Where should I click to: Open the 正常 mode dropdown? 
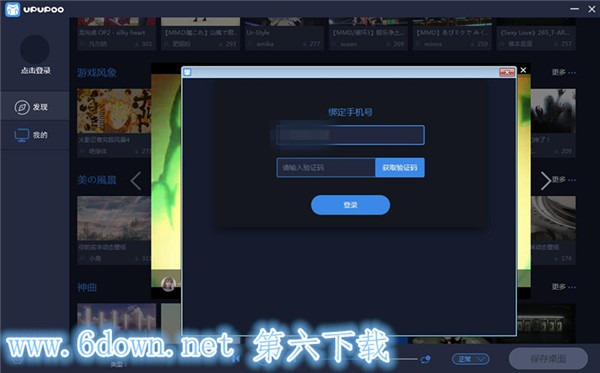coord(471,359)
